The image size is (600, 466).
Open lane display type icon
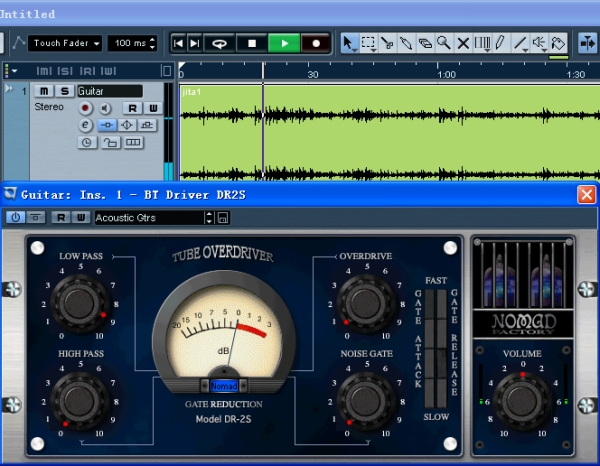[133, 143]
